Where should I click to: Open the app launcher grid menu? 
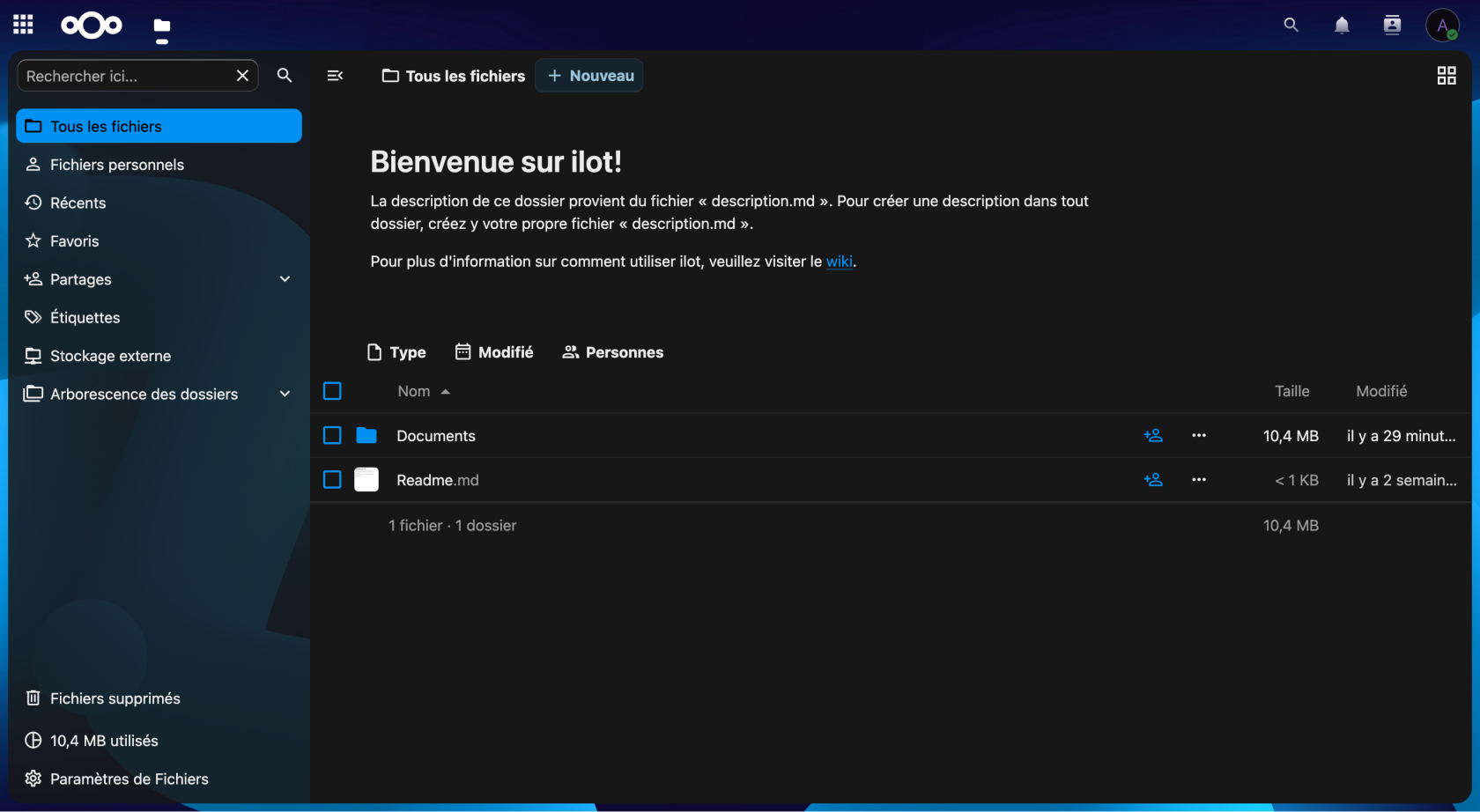pos(24,25)
